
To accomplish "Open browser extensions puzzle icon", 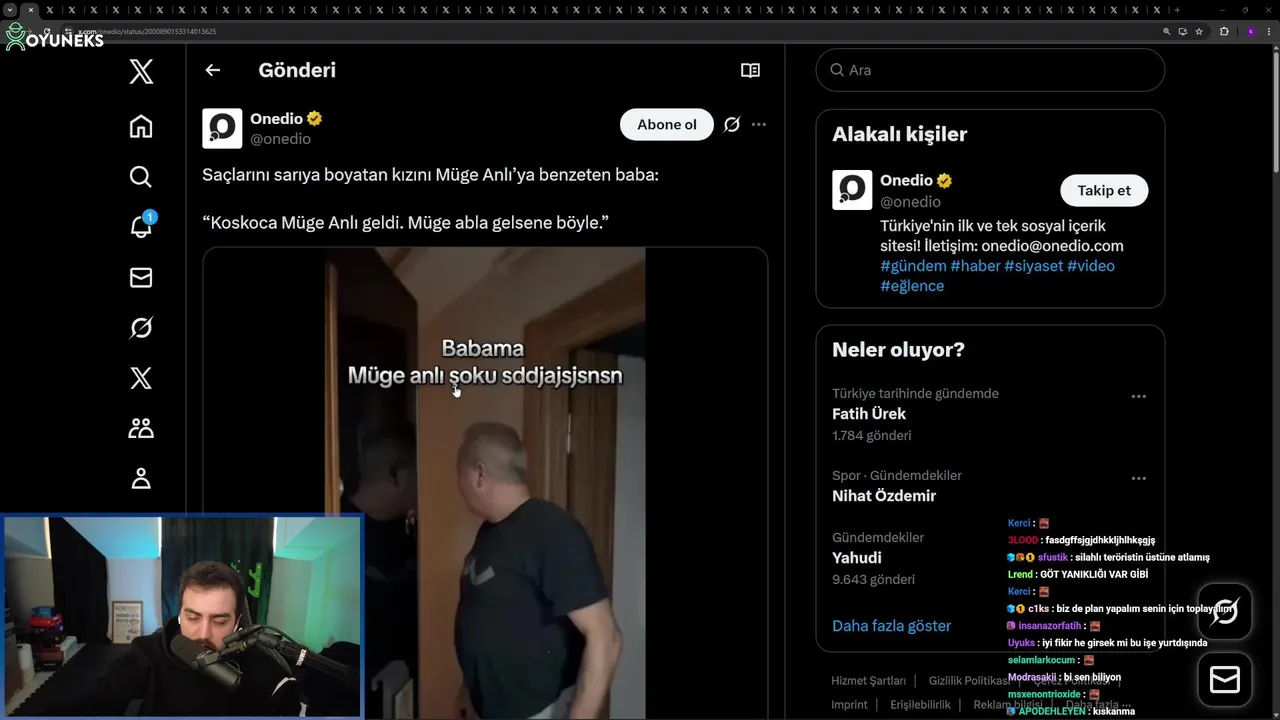I will coord(1224,31).
